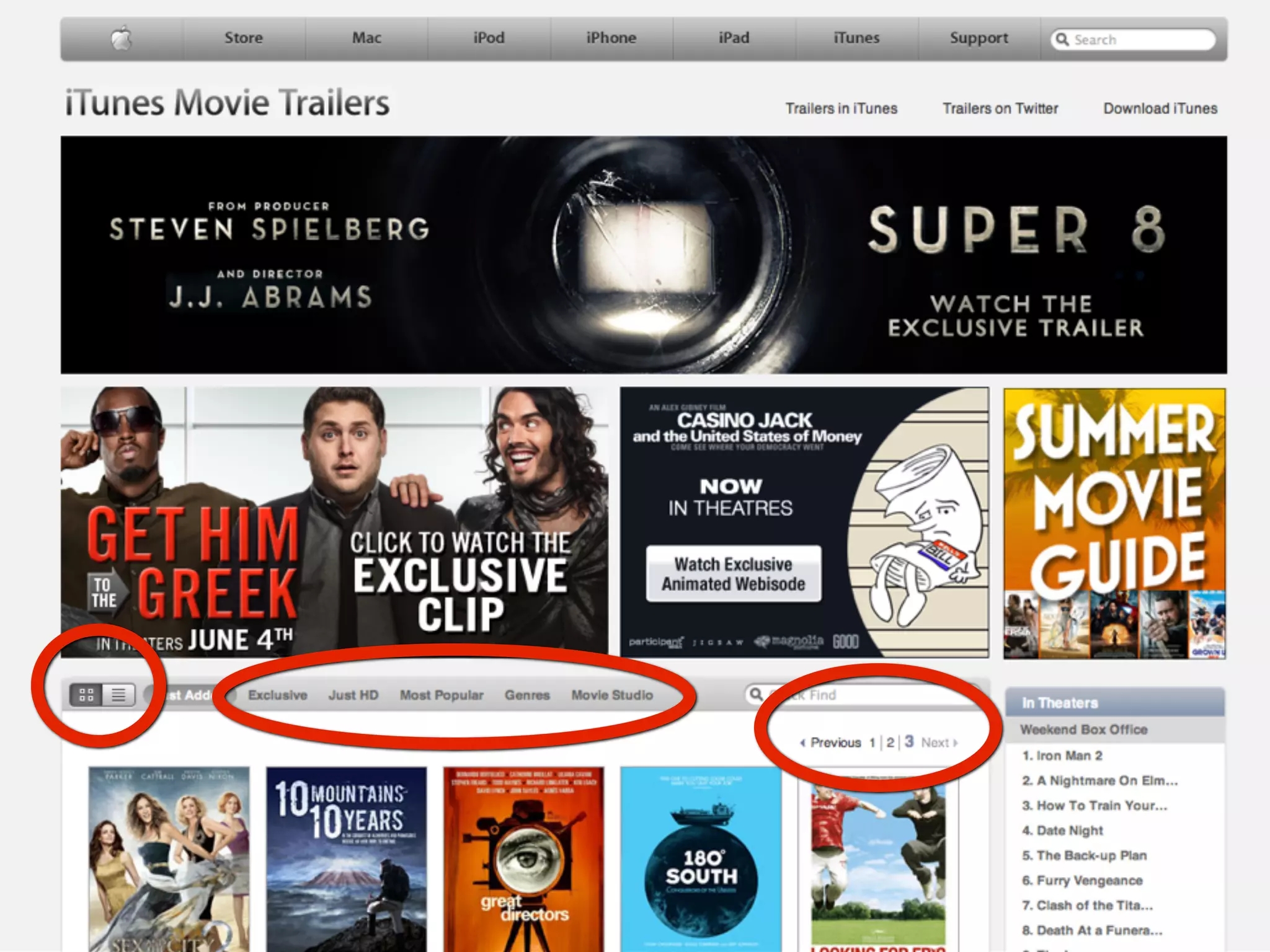Click the top search magnifier icon

pyautogui.click(x=1062, y=40)
